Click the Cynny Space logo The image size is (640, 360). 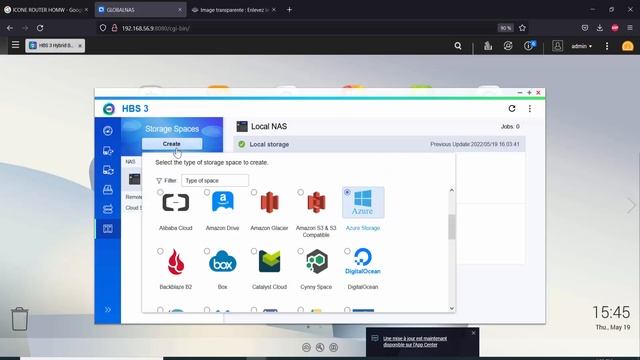pyautogui.click(x=316, y=261)
